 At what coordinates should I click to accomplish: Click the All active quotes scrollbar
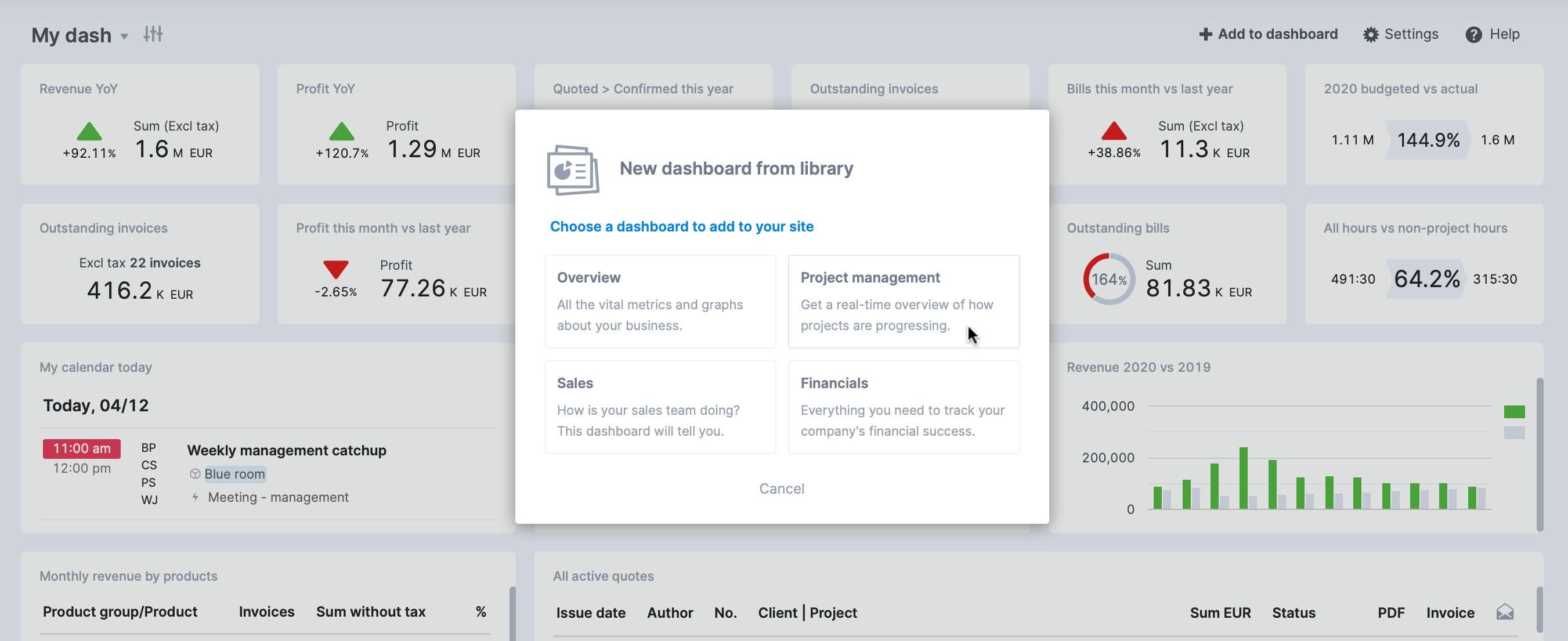pyautogui.click(x=1540, y=609)
